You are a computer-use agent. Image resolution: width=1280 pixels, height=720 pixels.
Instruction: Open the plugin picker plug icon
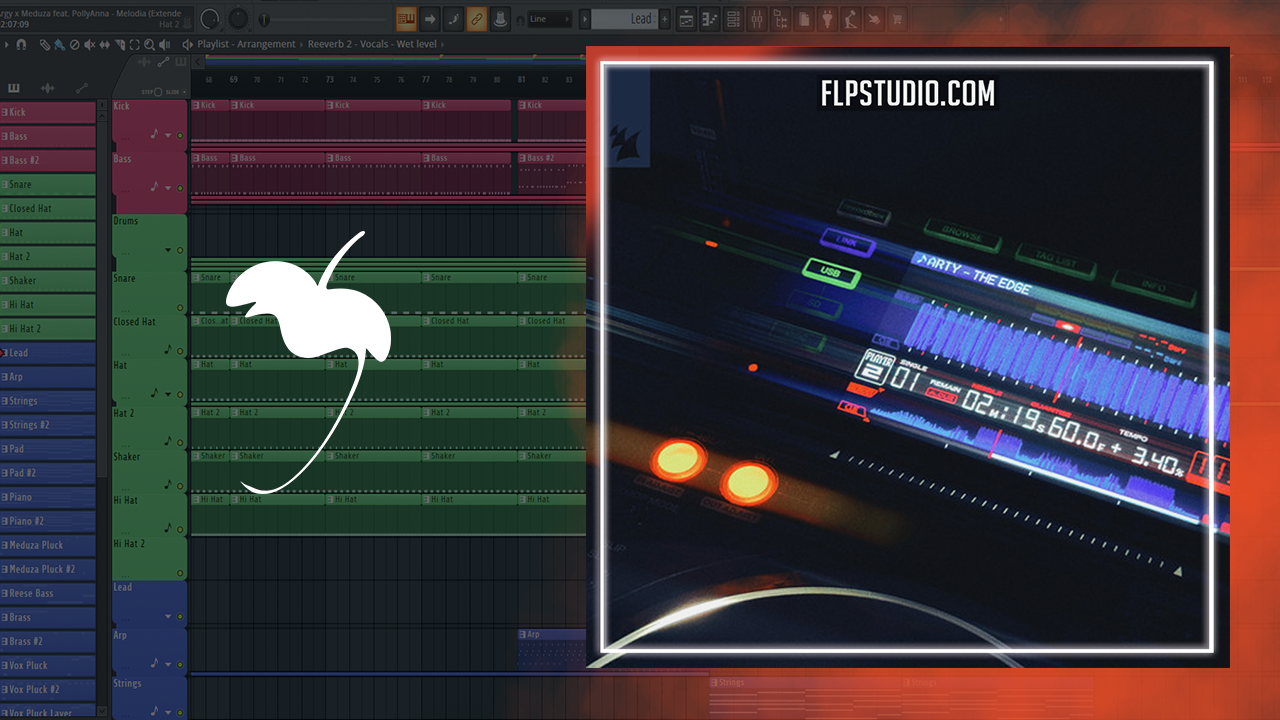coord(828,19)
